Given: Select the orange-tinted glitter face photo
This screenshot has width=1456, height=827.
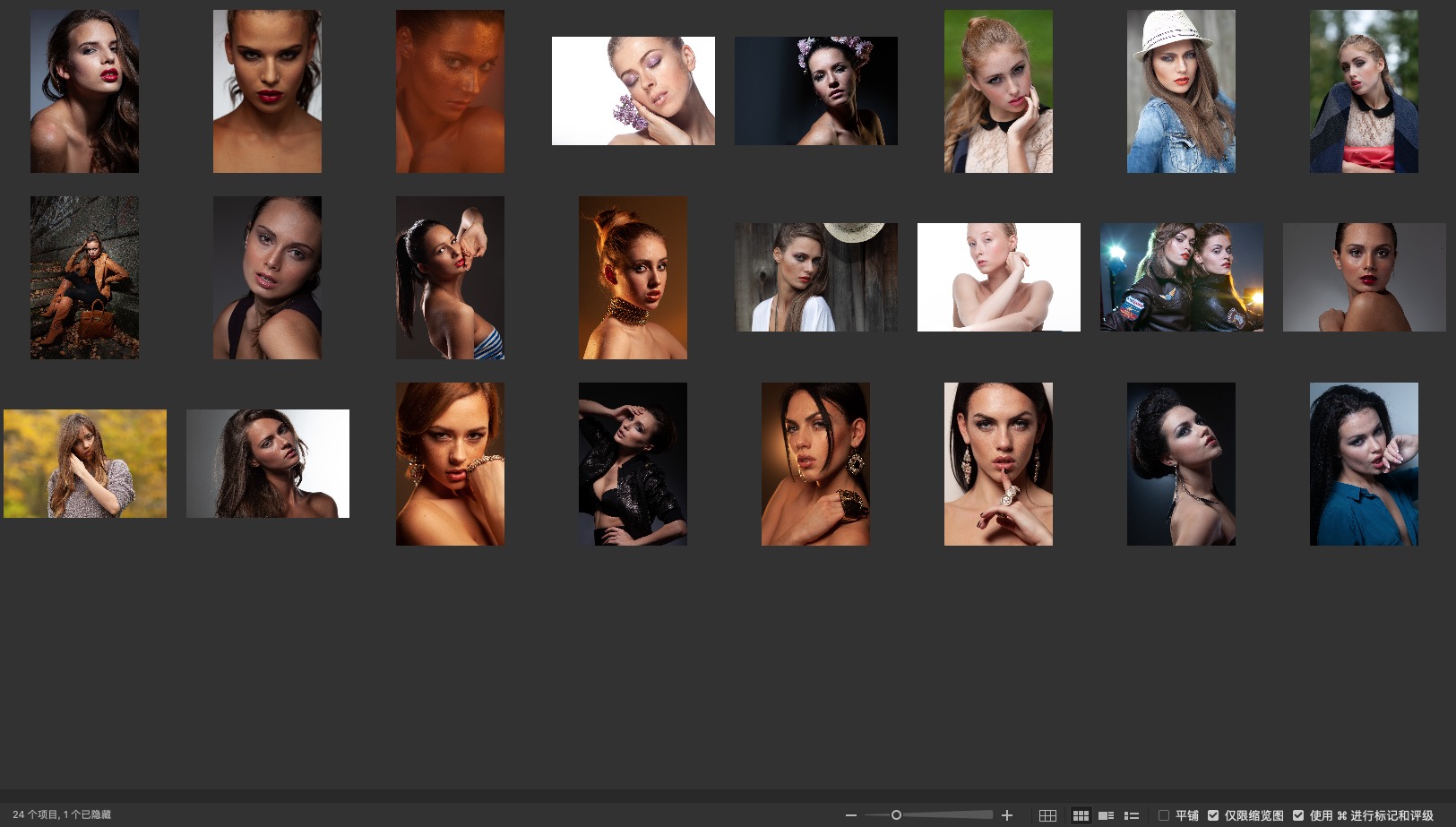Looking at the screenshot, I should coord(450,91).
